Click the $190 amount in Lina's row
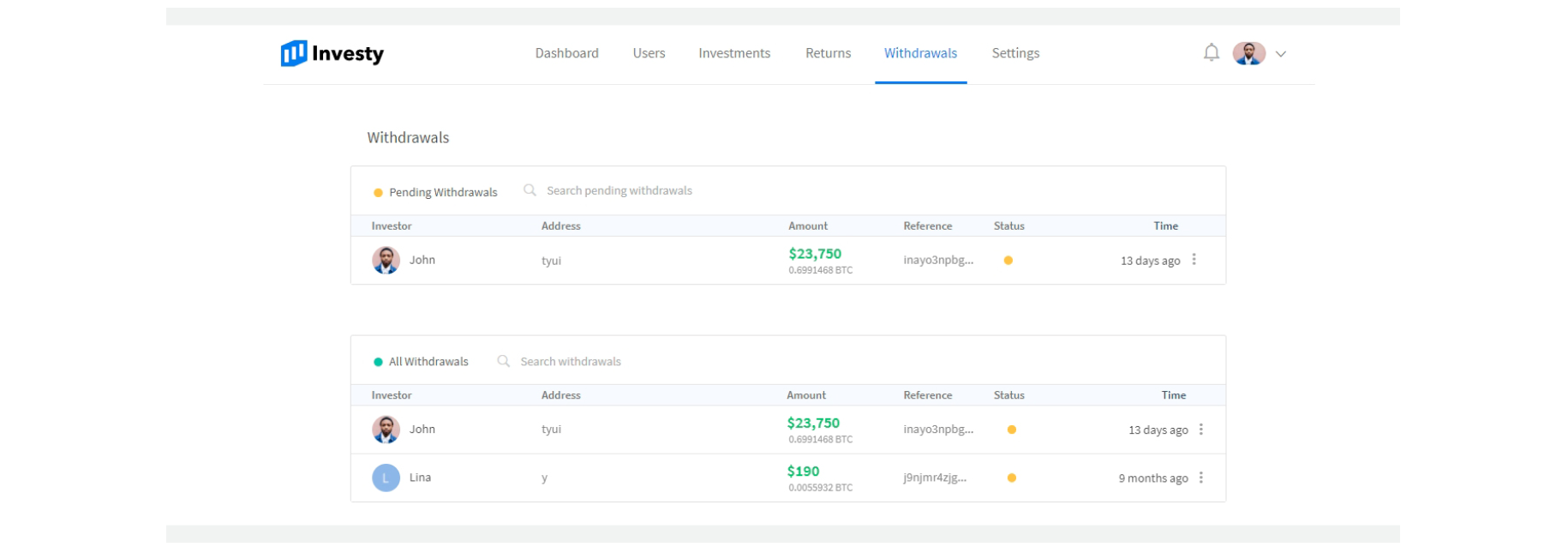This screenshot has height=547, width=1568. pos(803,472)
